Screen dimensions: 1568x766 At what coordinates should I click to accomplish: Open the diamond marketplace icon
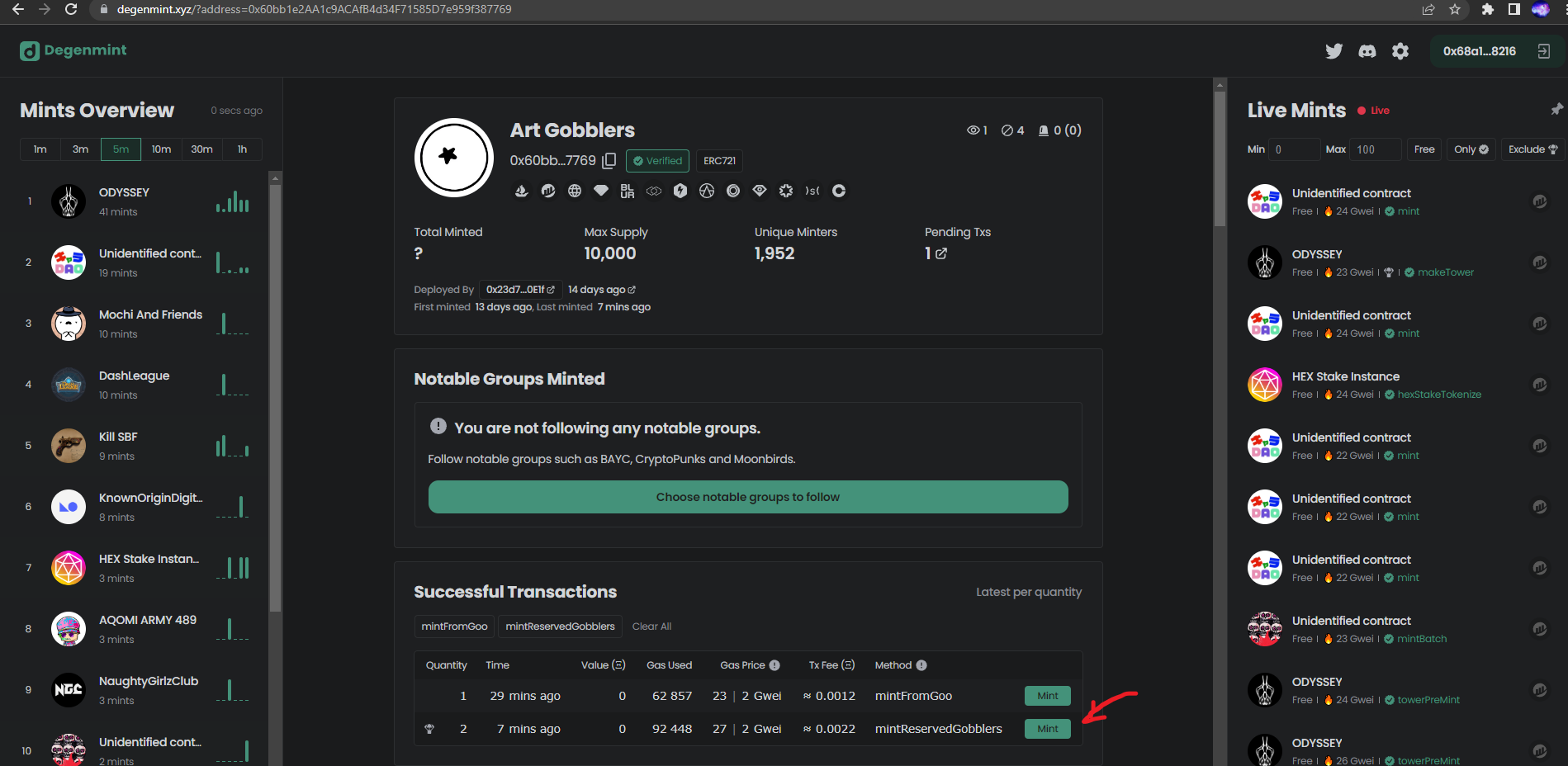click(601, 191)
